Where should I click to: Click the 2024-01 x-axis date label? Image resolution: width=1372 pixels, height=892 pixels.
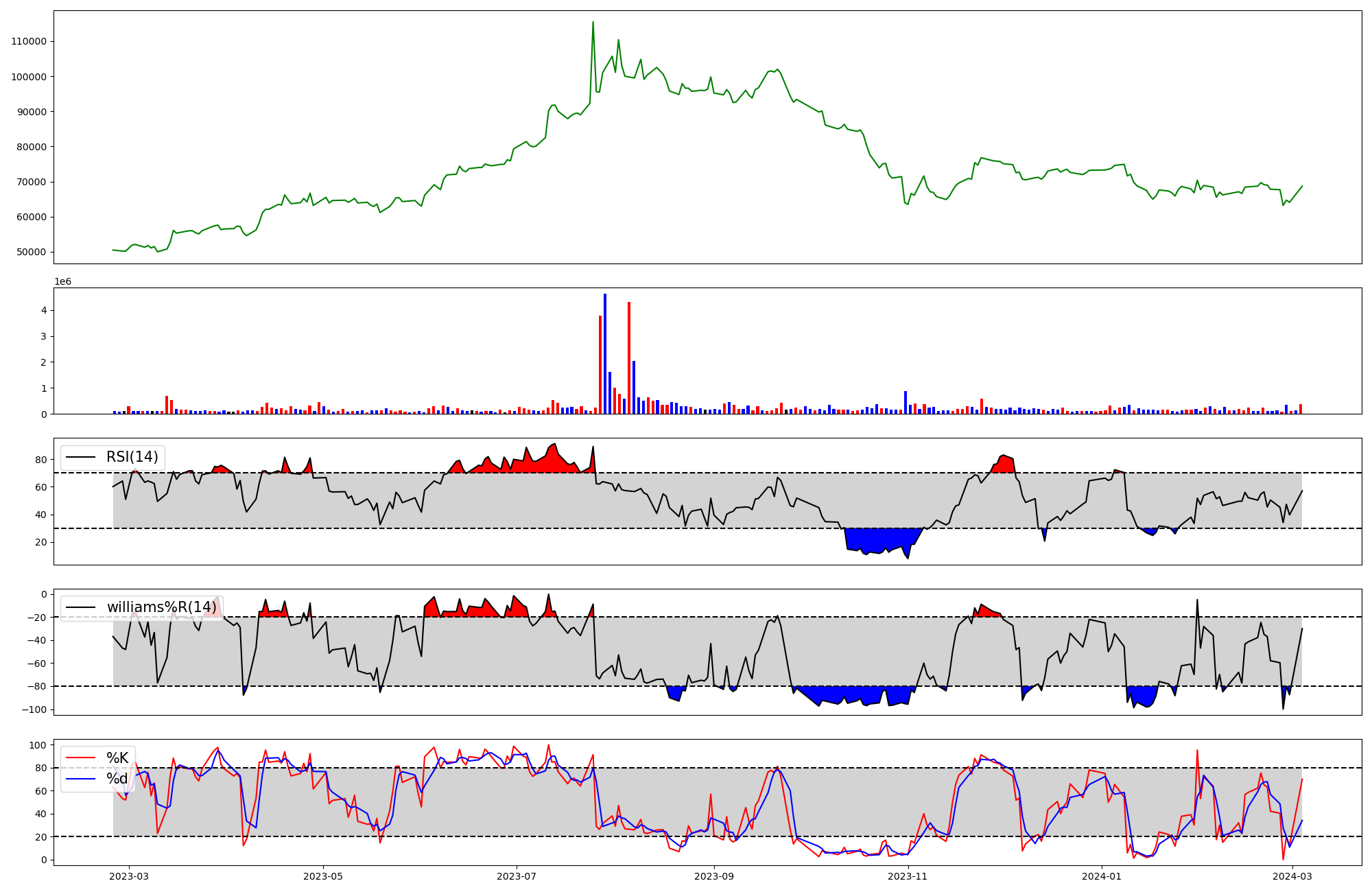click(1102, 876)
